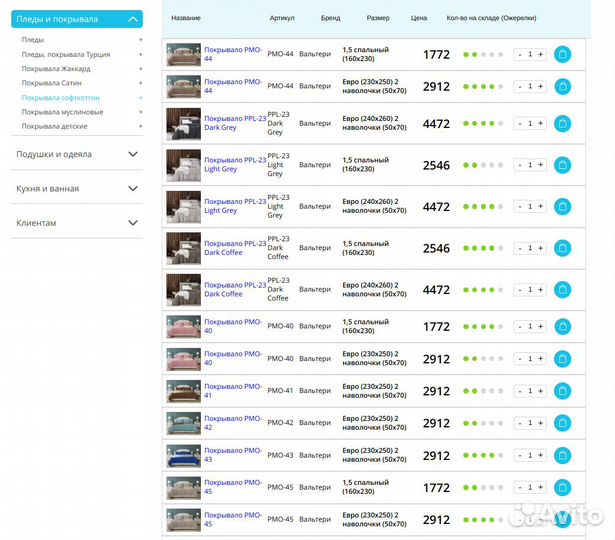Decrease quantity for Покрывало PMO-43
The image size is (615, 540).
tap(519, 455)
